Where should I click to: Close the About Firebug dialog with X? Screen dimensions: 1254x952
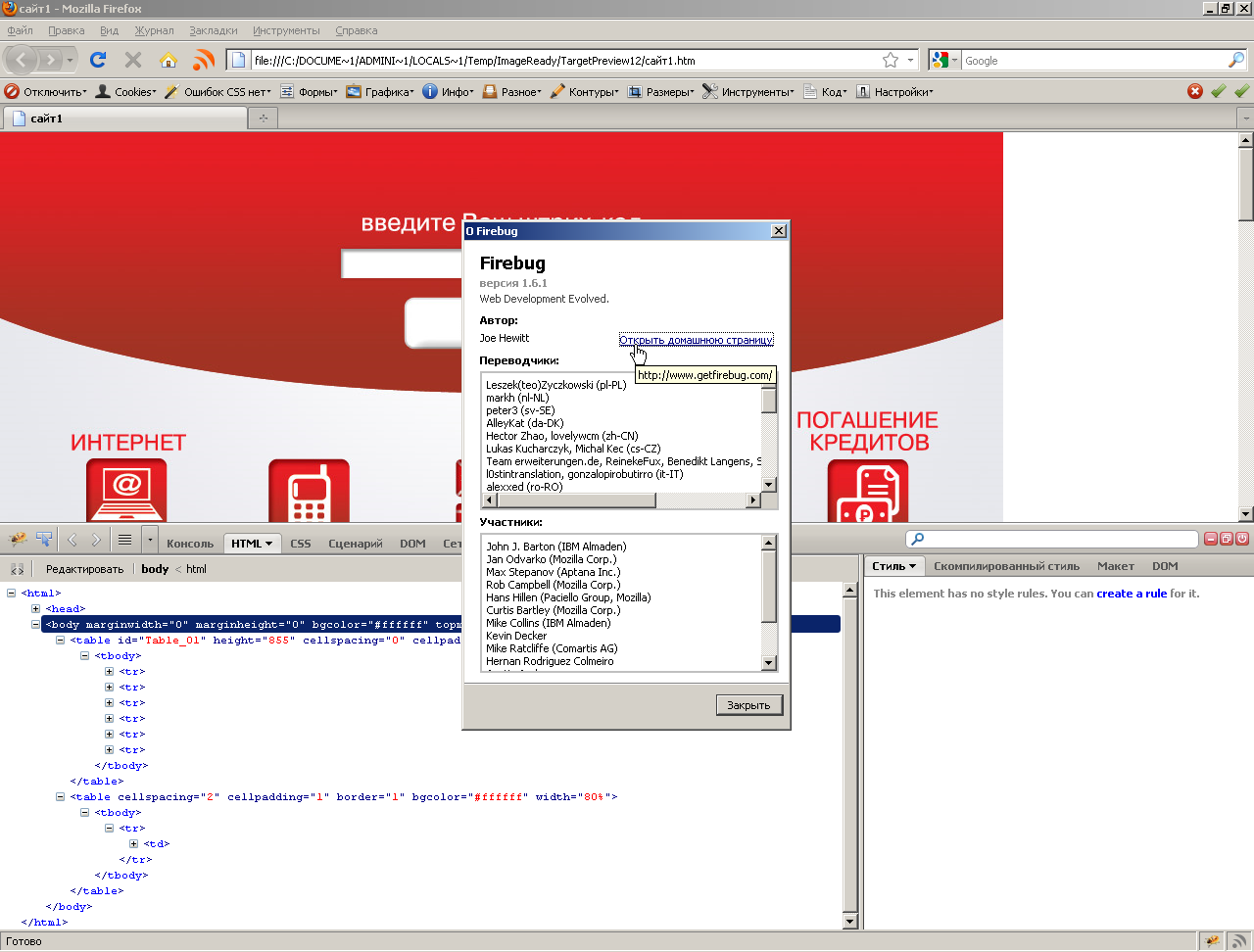click(779, 231)
